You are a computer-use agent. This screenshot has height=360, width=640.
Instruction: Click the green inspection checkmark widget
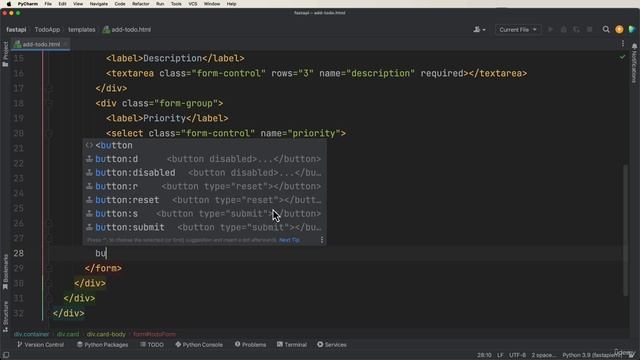click(x=622, y=57)
